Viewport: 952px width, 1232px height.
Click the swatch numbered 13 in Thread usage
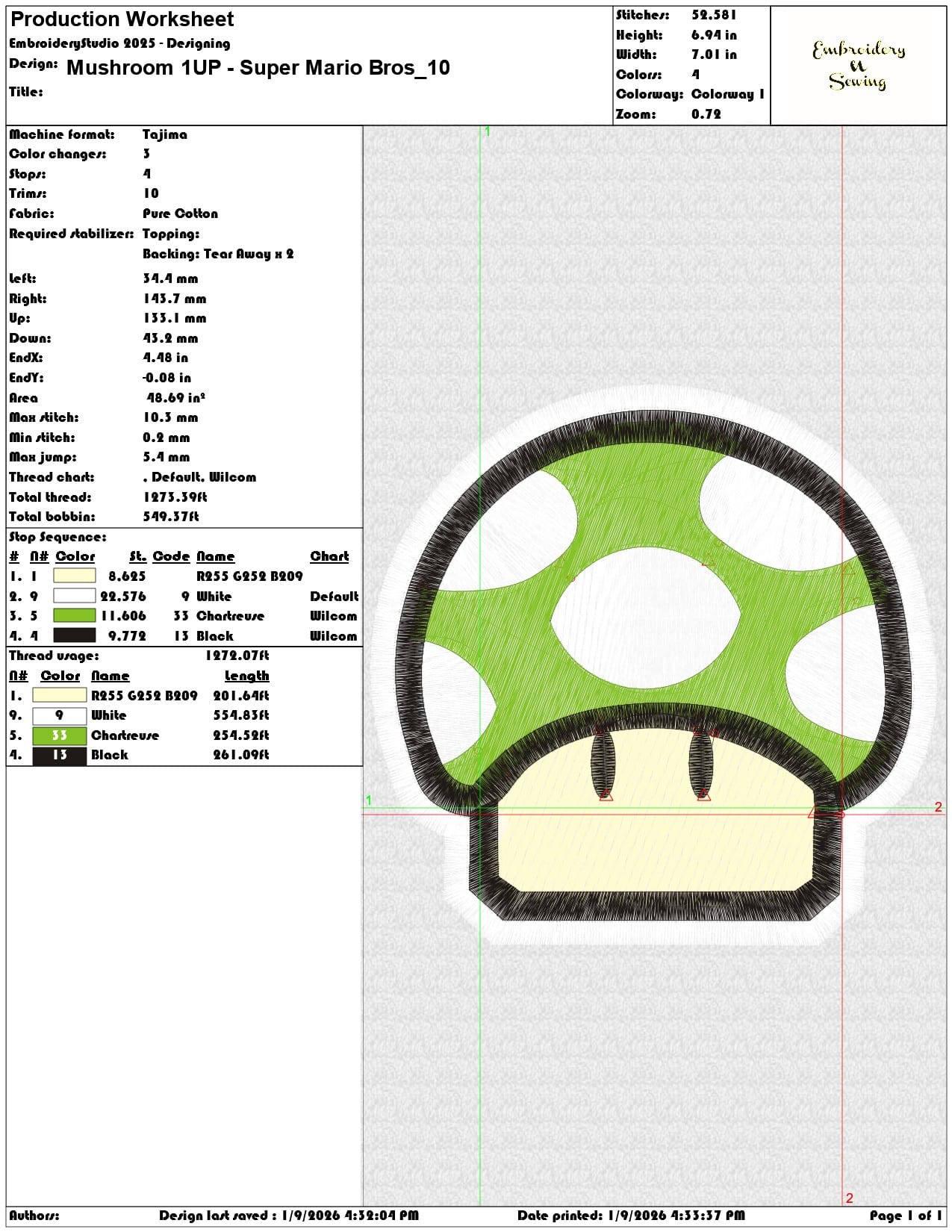pos(60,755)
